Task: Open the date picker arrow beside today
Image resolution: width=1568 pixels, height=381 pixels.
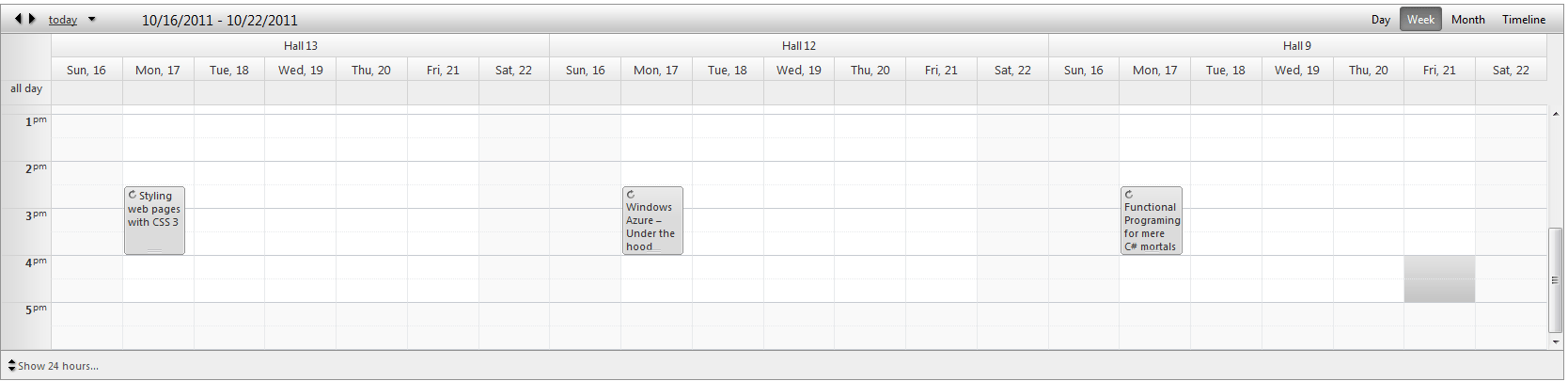Action: point(92,20)
